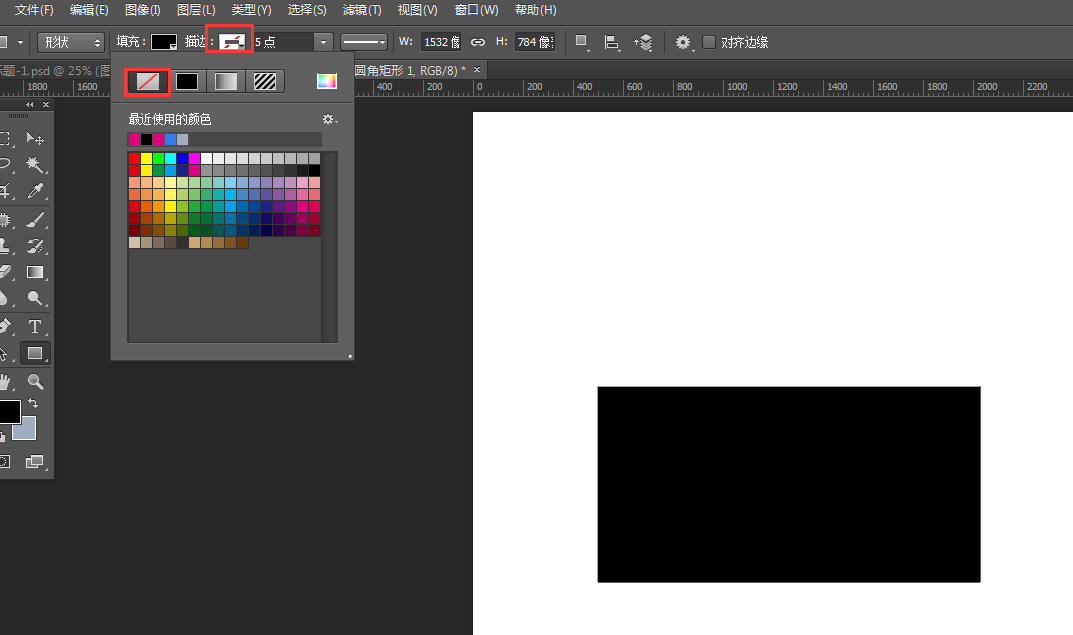The width and height of the screenshot is (1073, 635).
Task: Open the path alignment menu
Action: coord(612,42)
